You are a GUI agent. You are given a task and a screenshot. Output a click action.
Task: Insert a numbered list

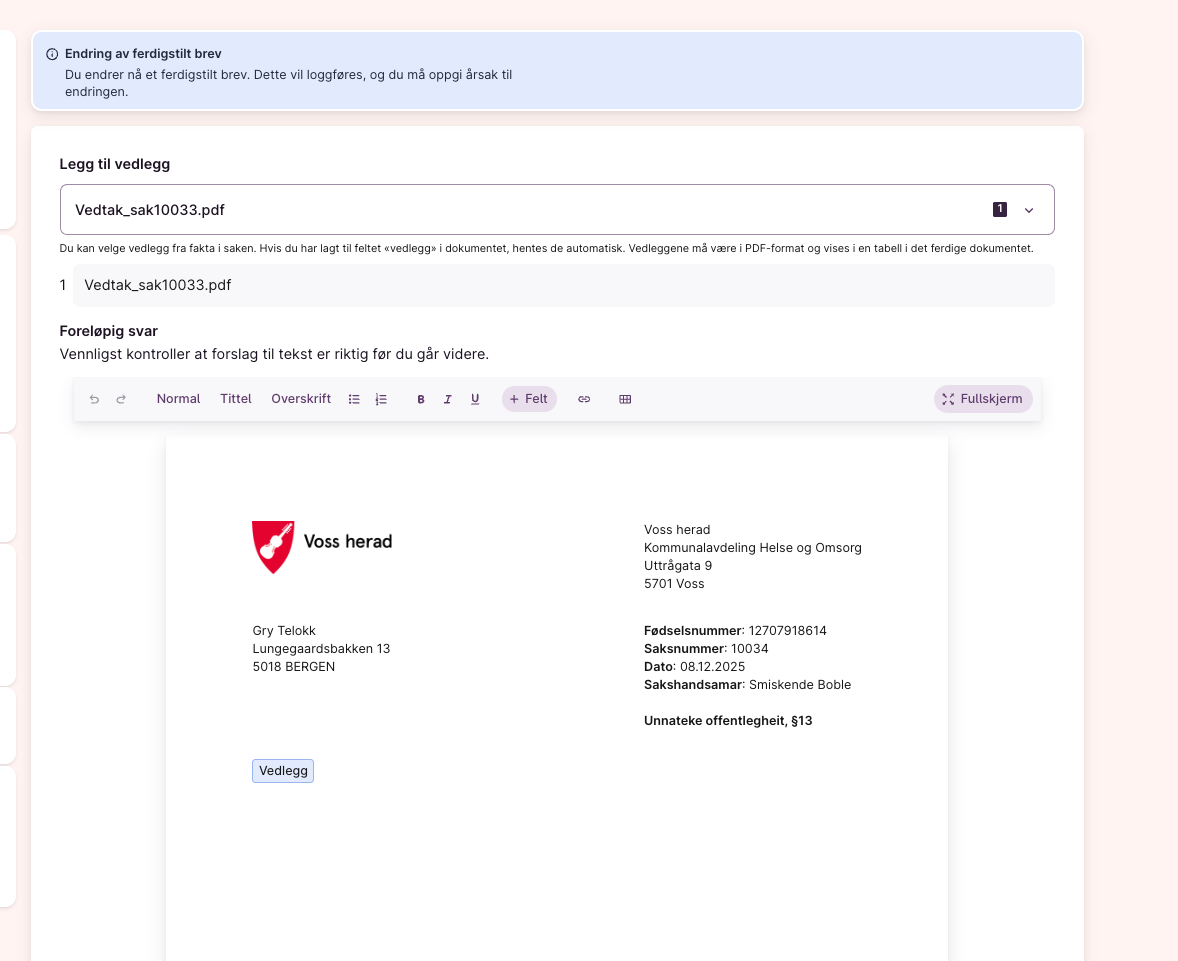[x=381, y=399]
